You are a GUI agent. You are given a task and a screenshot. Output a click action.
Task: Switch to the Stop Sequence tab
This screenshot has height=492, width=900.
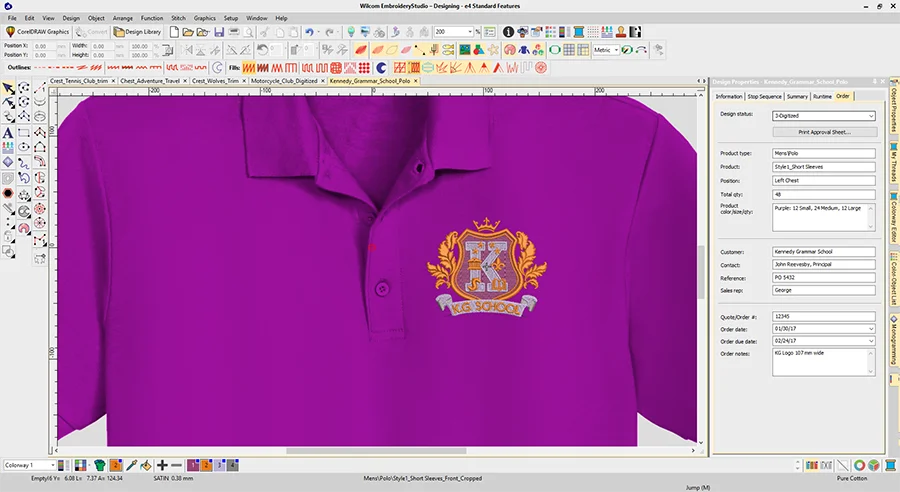click(x=765, y=96)
